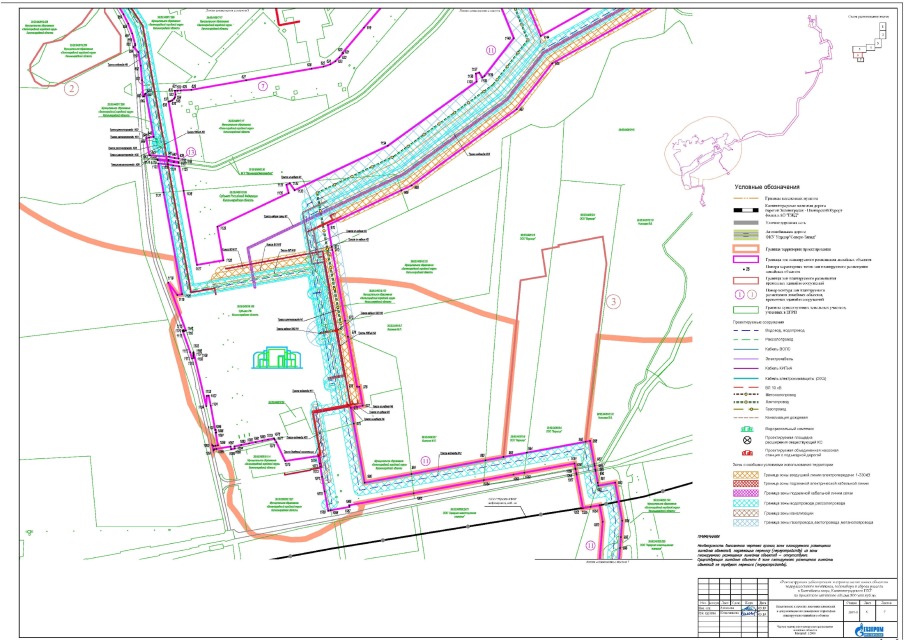The image size is (905, 640).
Task: Click the cyan hatched water pipeline zone swatch
Action: click(x=742, y=503)
